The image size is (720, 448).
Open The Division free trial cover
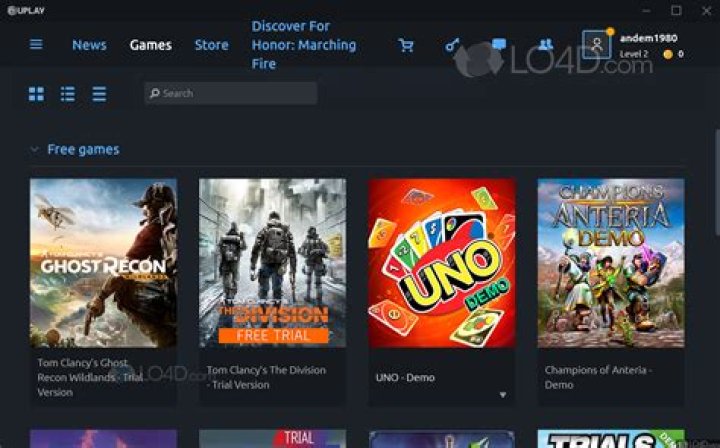coord(273,263)
